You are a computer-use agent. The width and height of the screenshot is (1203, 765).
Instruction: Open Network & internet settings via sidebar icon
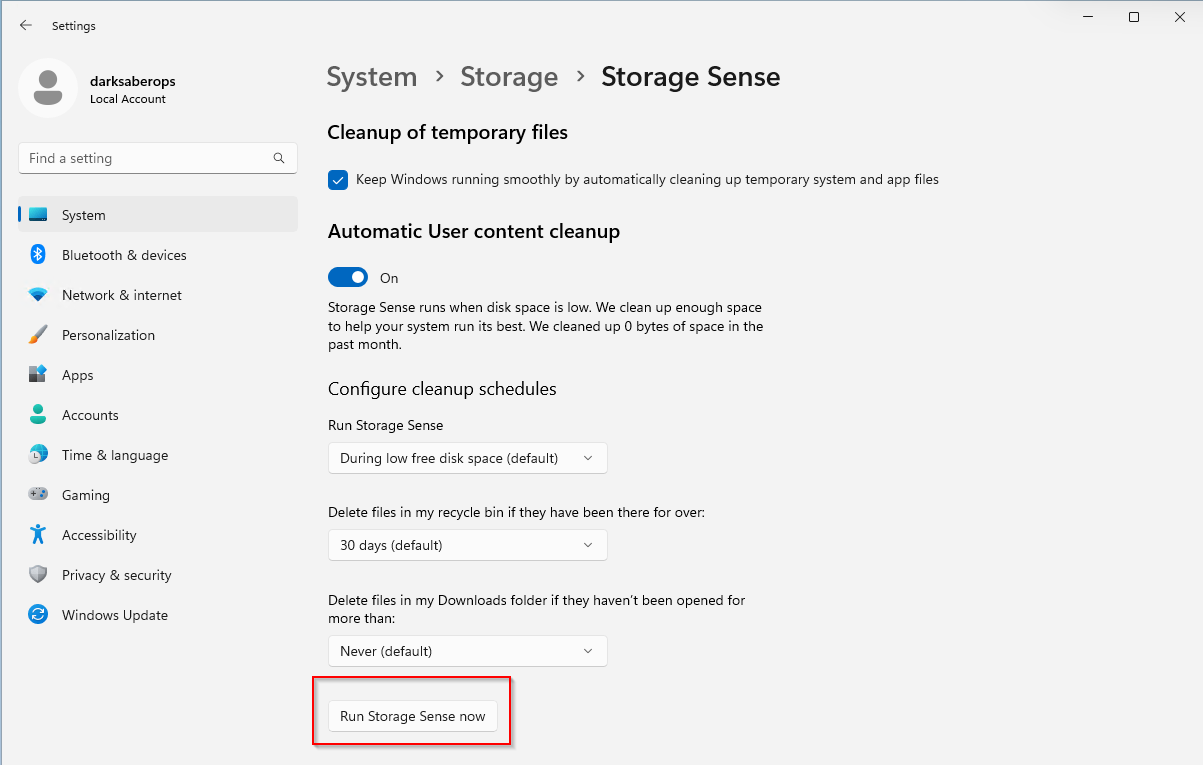(x=37, y=295)
